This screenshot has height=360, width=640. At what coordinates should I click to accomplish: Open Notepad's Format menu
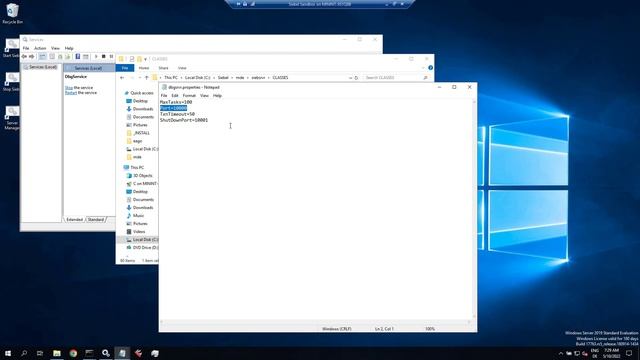pyautogui.click(x=189, y=96)
